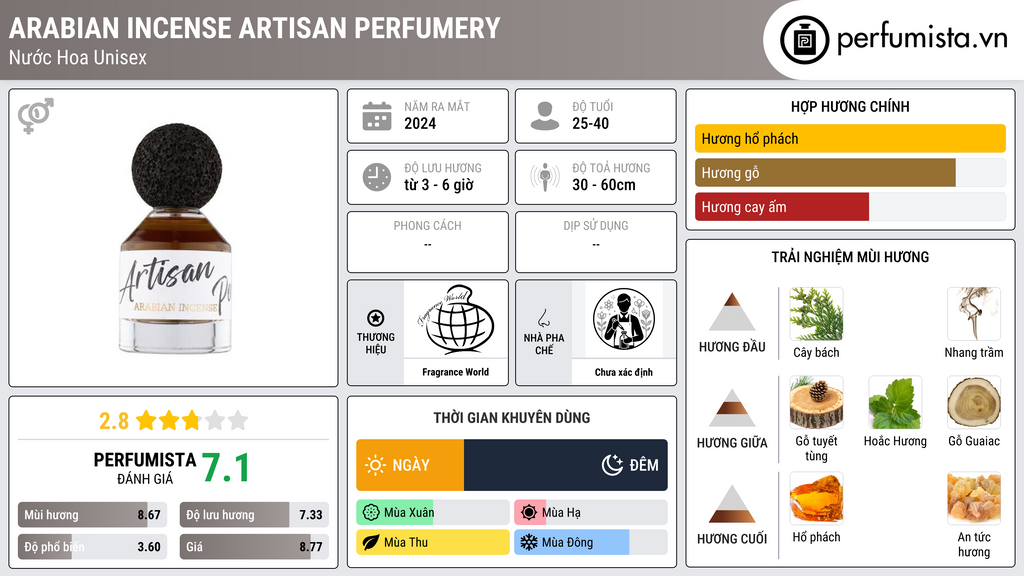Click the perfumer illustration Chưa xác định

point(624,319)
